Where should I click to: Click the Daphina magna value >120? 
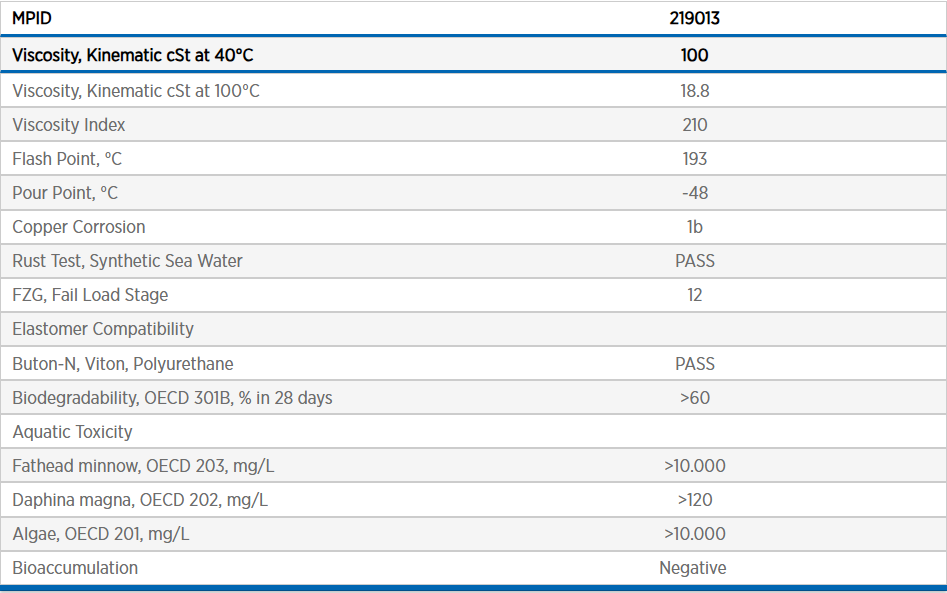click(695, 500)
